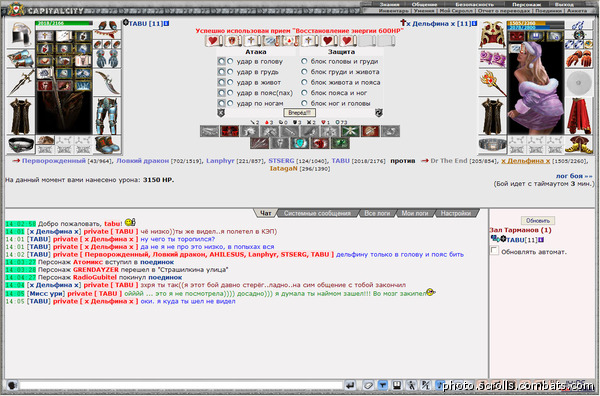Use the first heart scroll ability
600x396 pixels.
tap(213, 41)
